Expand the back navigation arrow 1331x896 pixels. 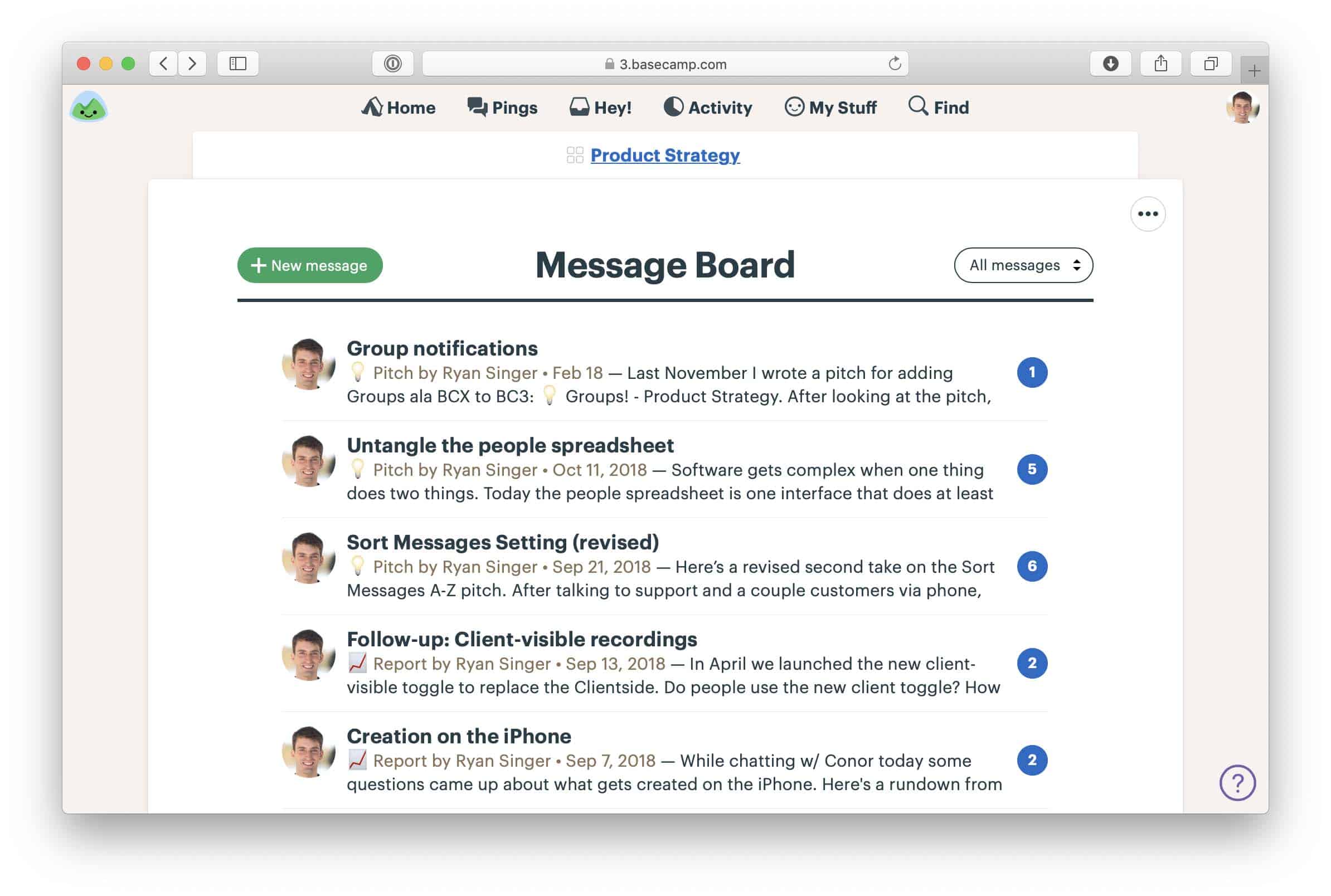(x=162, y=63)
